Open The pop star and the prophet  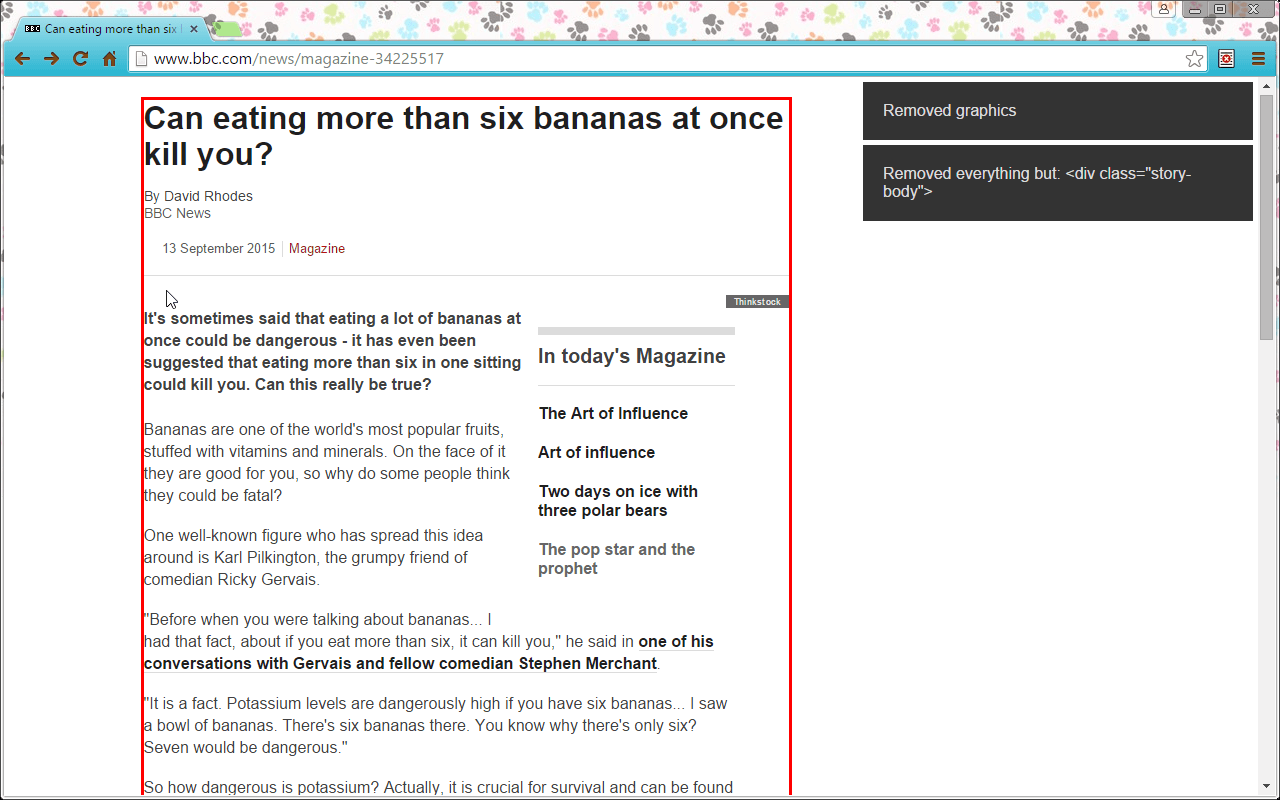(616, 559)
